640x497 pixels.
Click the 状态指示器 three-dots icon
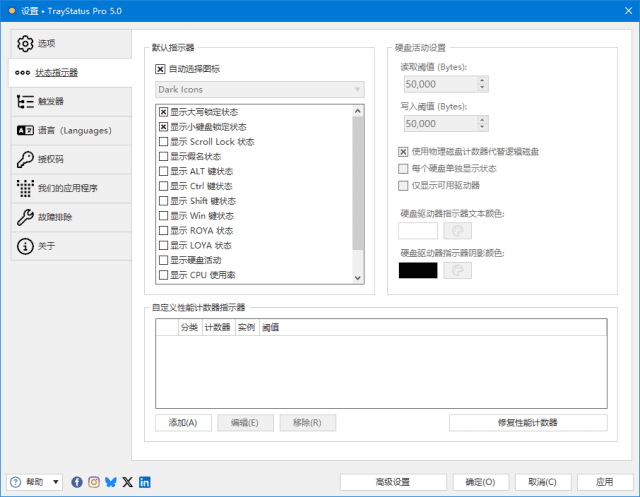[x=22, y=73]
